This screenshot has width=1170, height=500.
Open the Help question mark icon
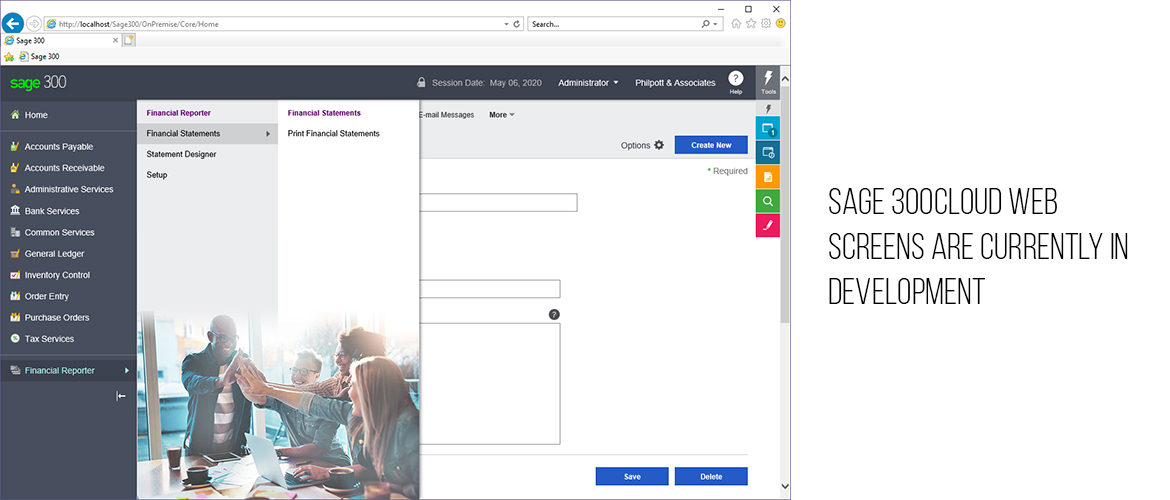pos(736,78)
